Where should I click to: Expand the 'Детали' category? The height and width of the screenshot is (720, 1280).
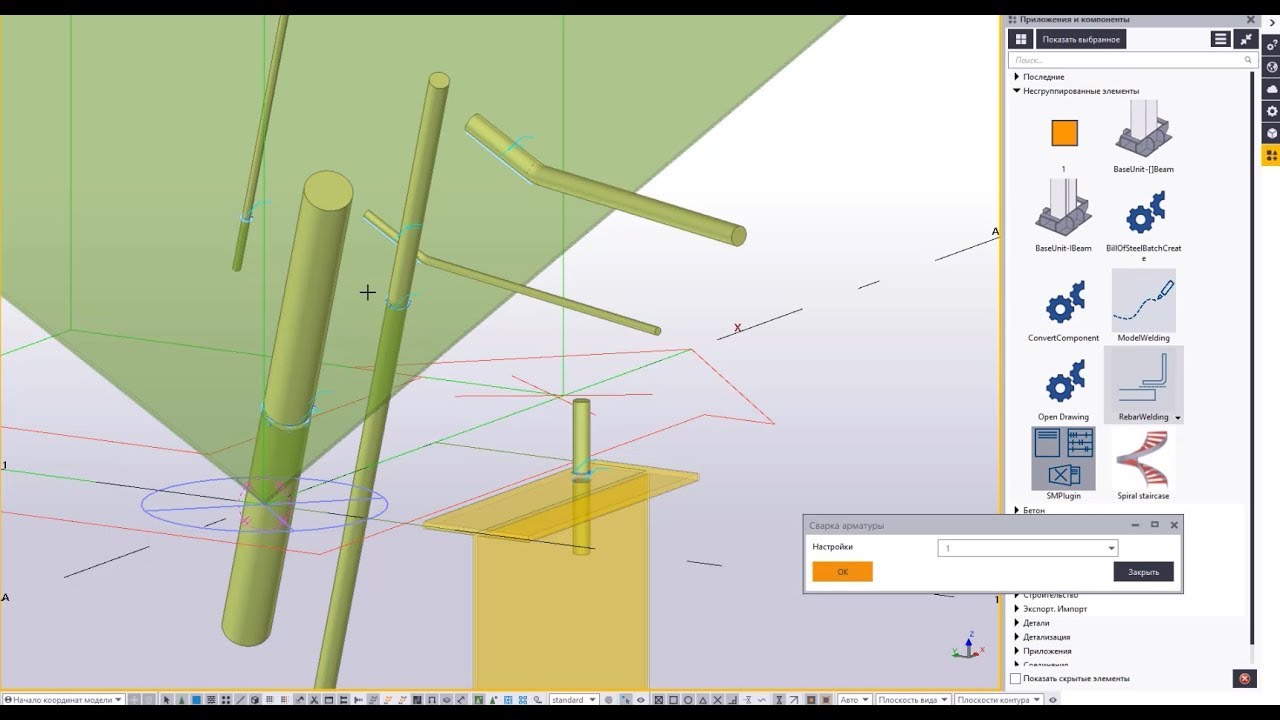(1017, 623)
